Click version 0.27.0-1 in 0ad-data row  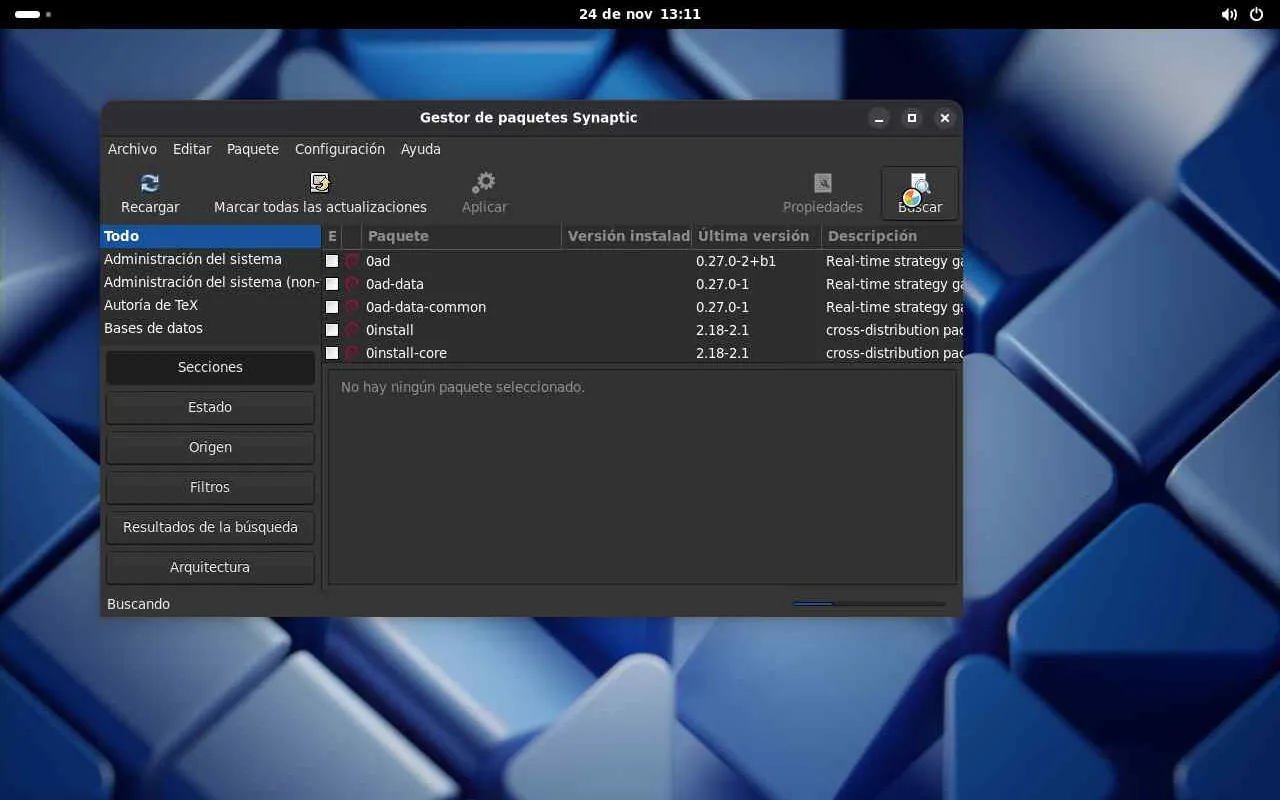click(x=722, y=284)
